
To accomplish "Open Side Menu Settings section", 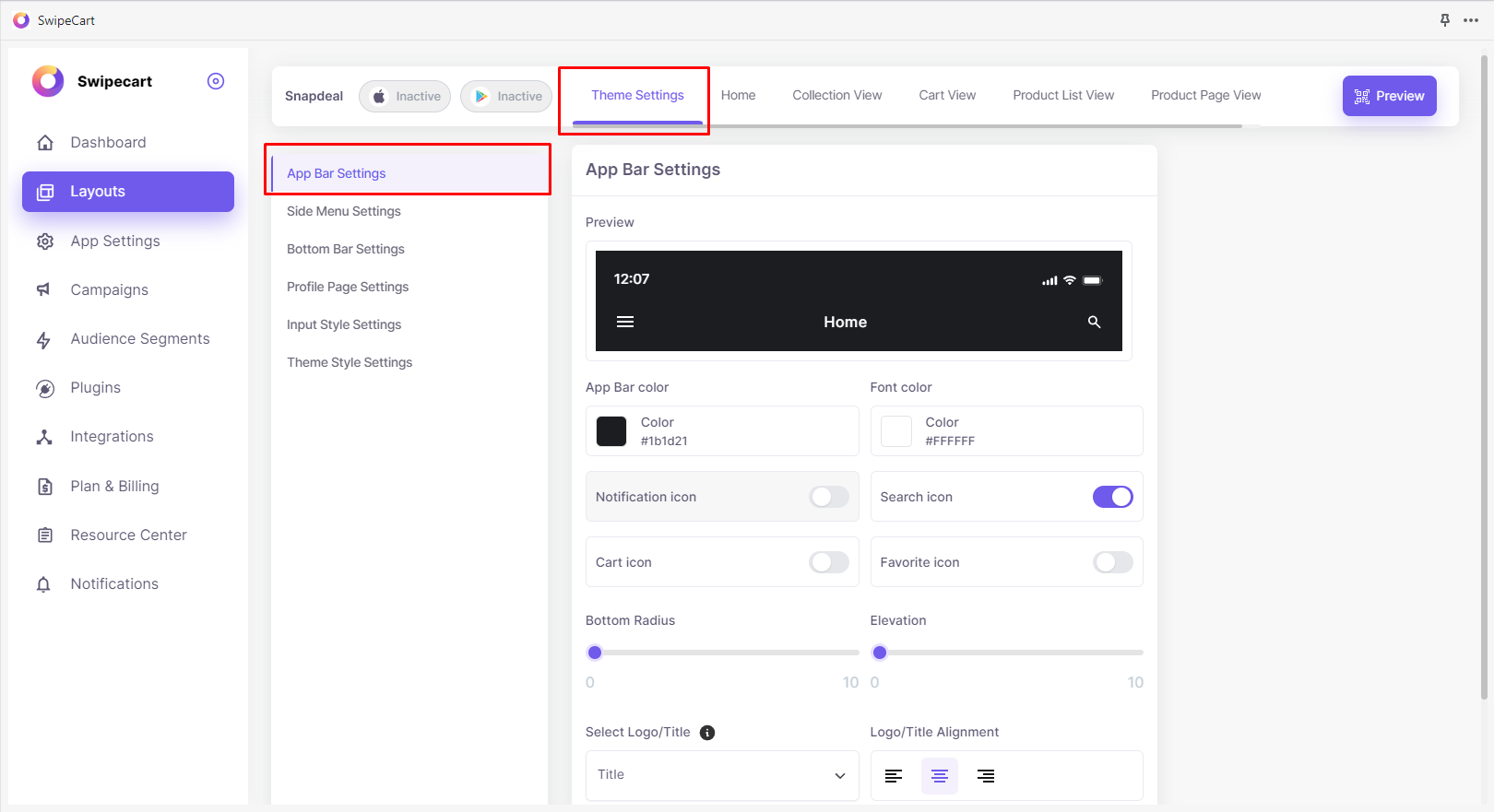I will tap(344, 211).
